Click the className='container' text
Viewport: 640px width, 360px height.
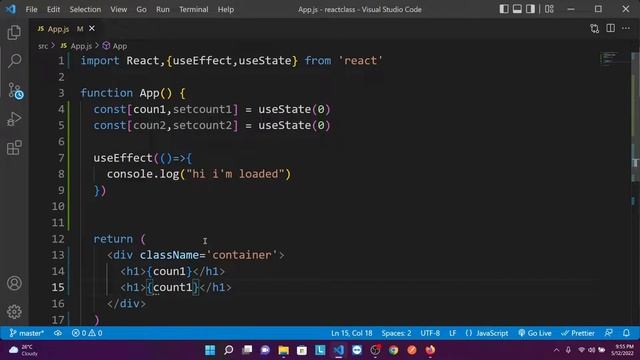(x=209, y=255)
